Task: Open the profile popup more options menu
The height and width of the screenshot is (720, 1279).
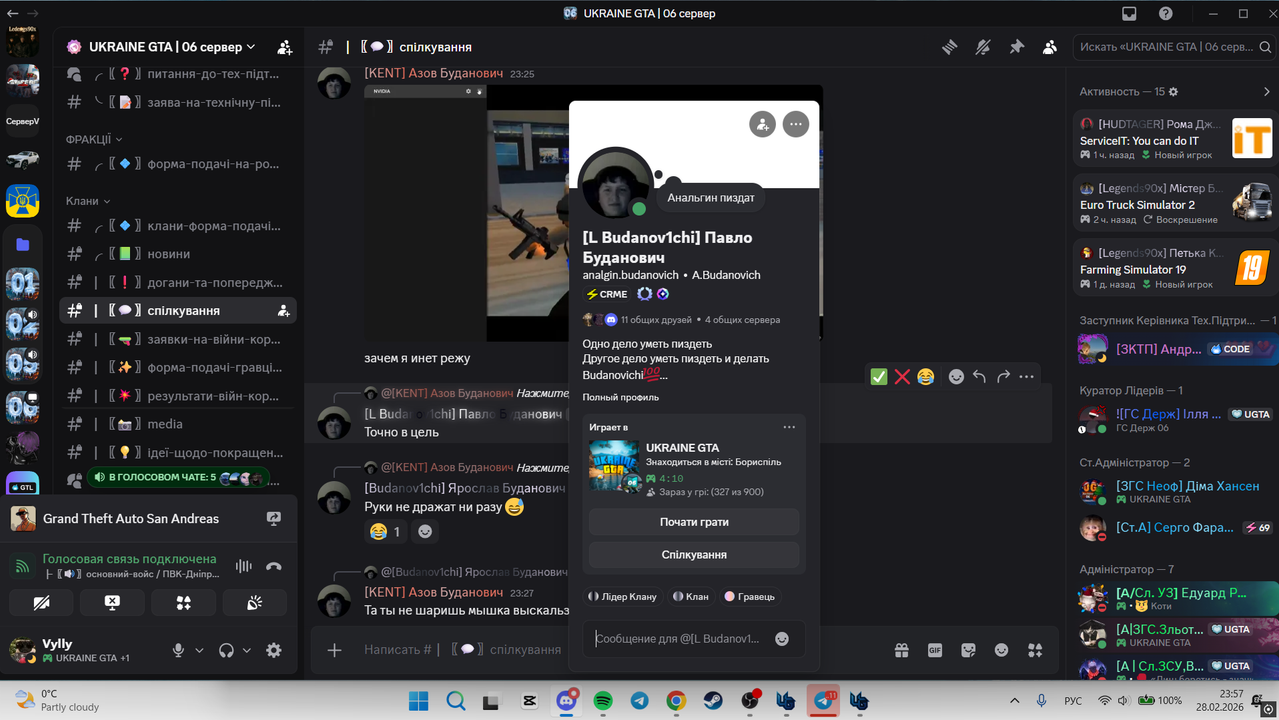Action: tap(796, 124)
